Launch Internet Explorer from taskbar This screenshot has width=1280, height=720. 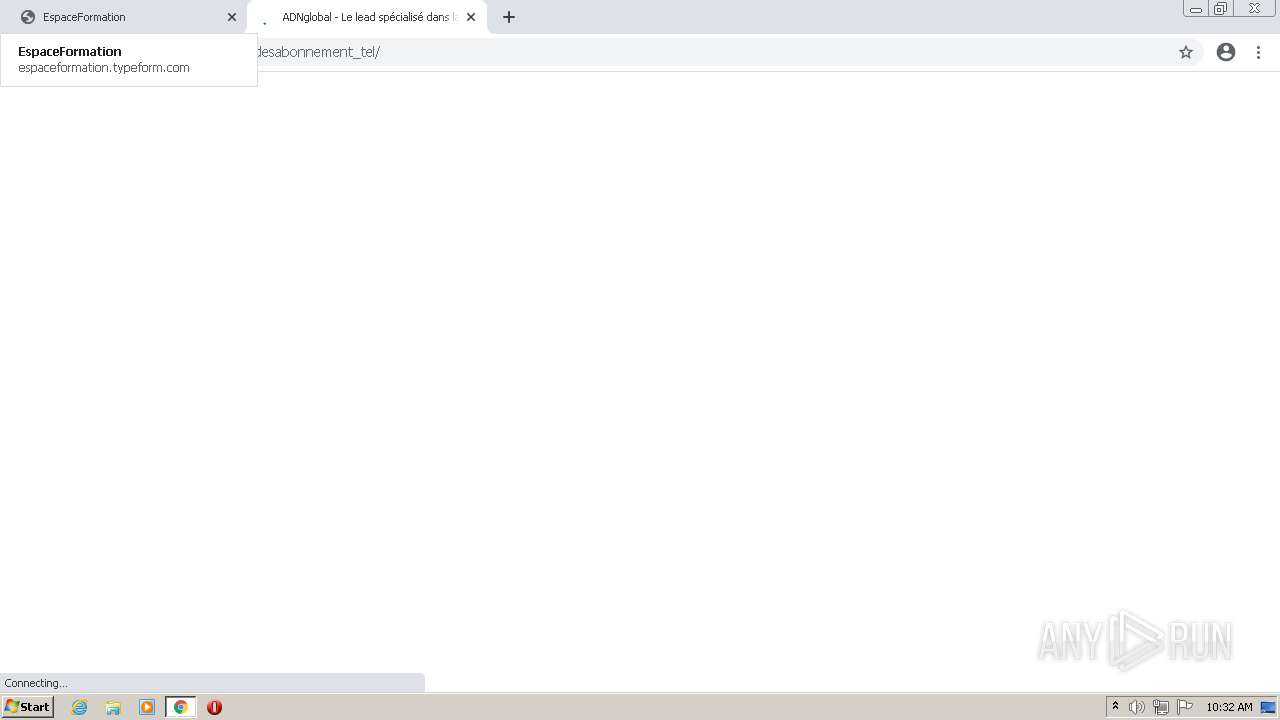(80, 707)
